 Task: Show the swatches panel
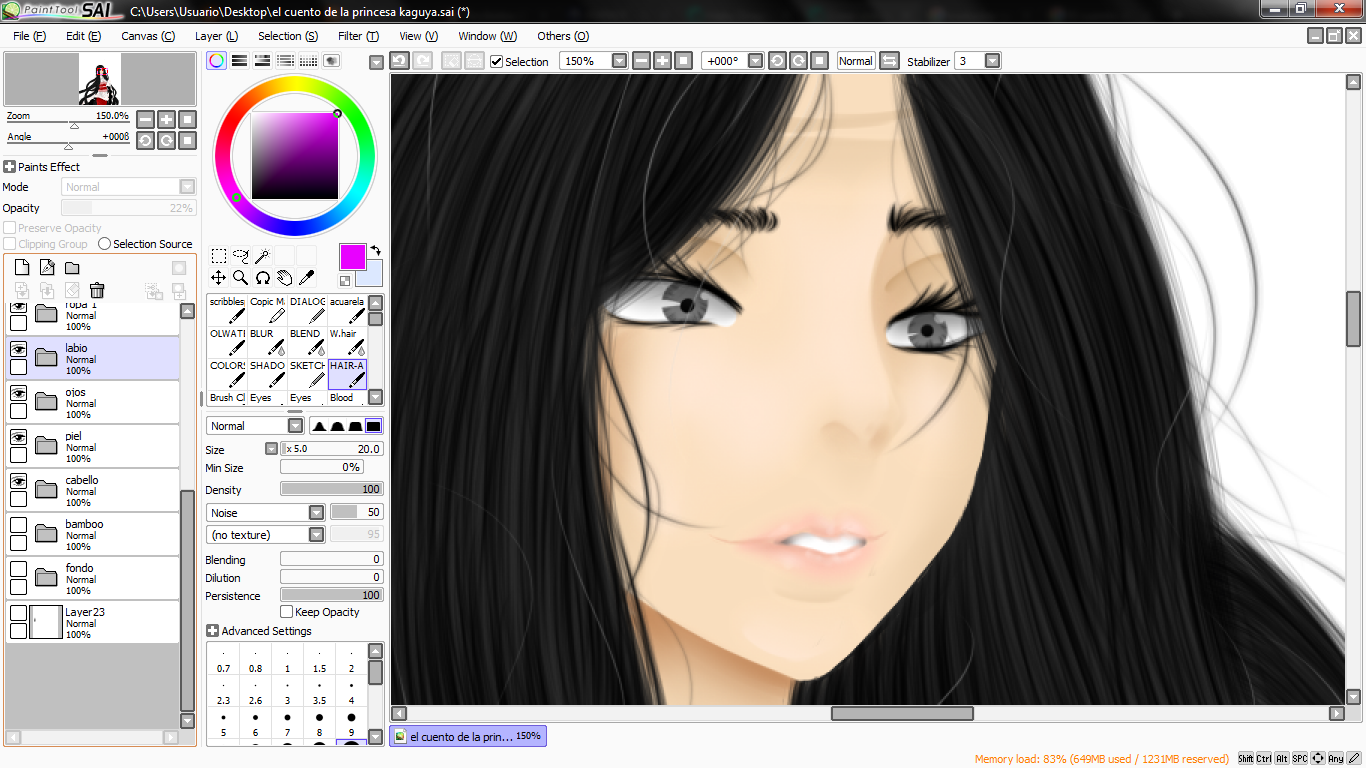308,61
